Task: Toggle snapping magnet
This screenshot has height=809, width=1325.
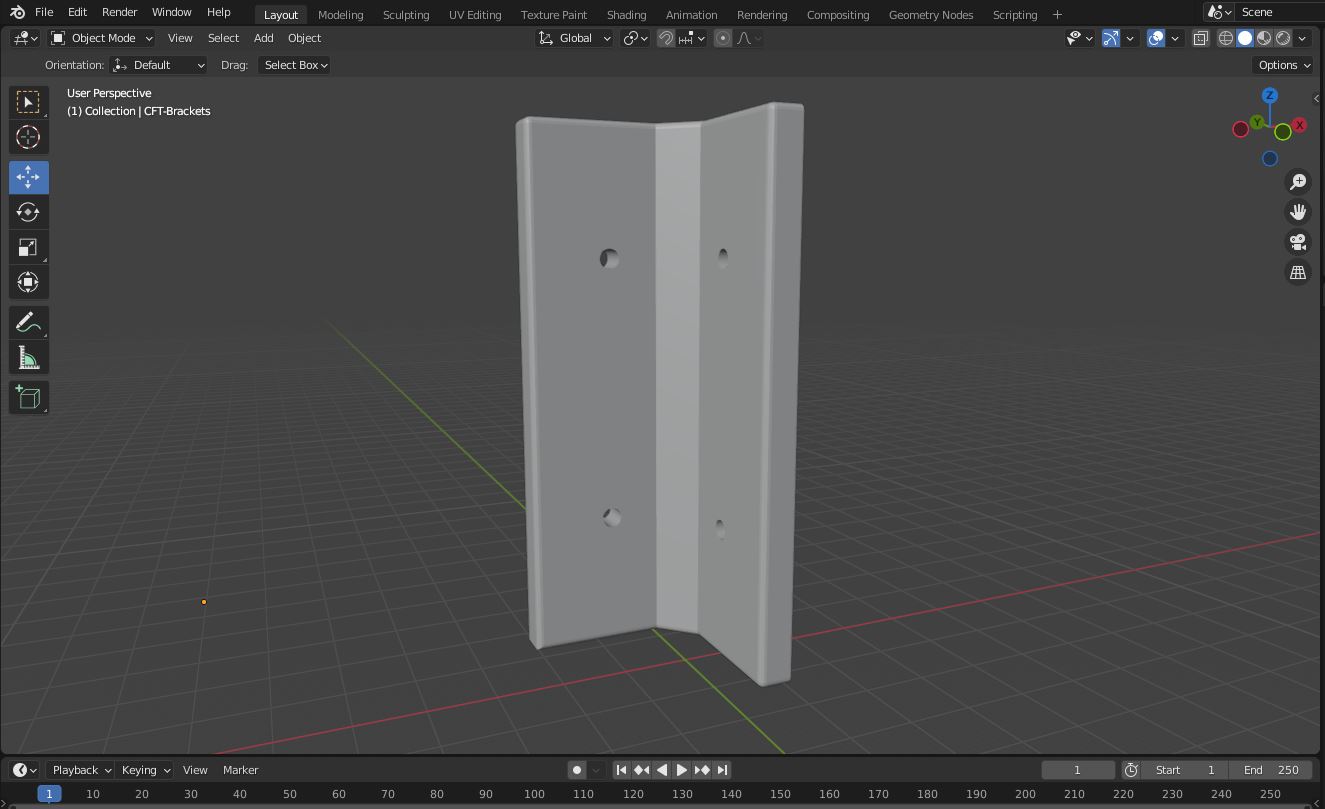Action: (x=666, y=38)
